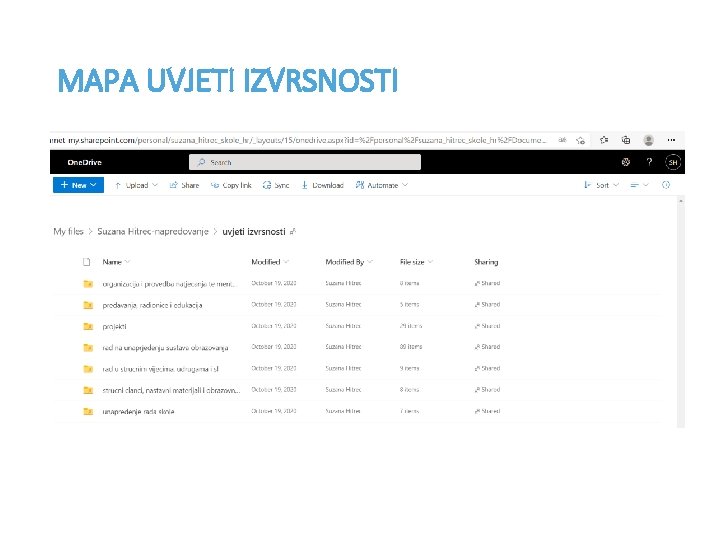The image size is (720, 540).
Task: Click the New button
Action: [78, 185]
